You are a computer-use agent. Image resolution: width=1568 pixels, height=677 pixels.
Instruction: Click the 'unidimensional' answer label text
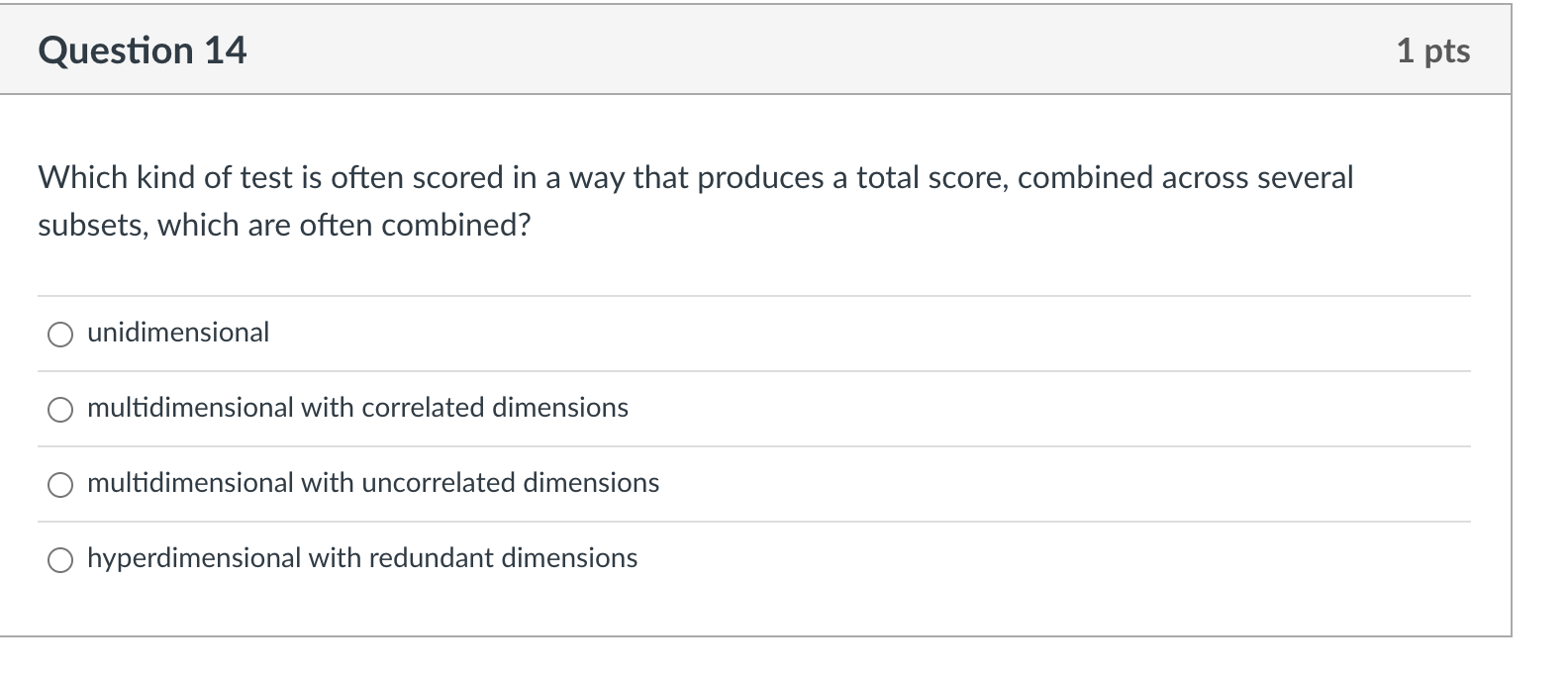[178, 333]
